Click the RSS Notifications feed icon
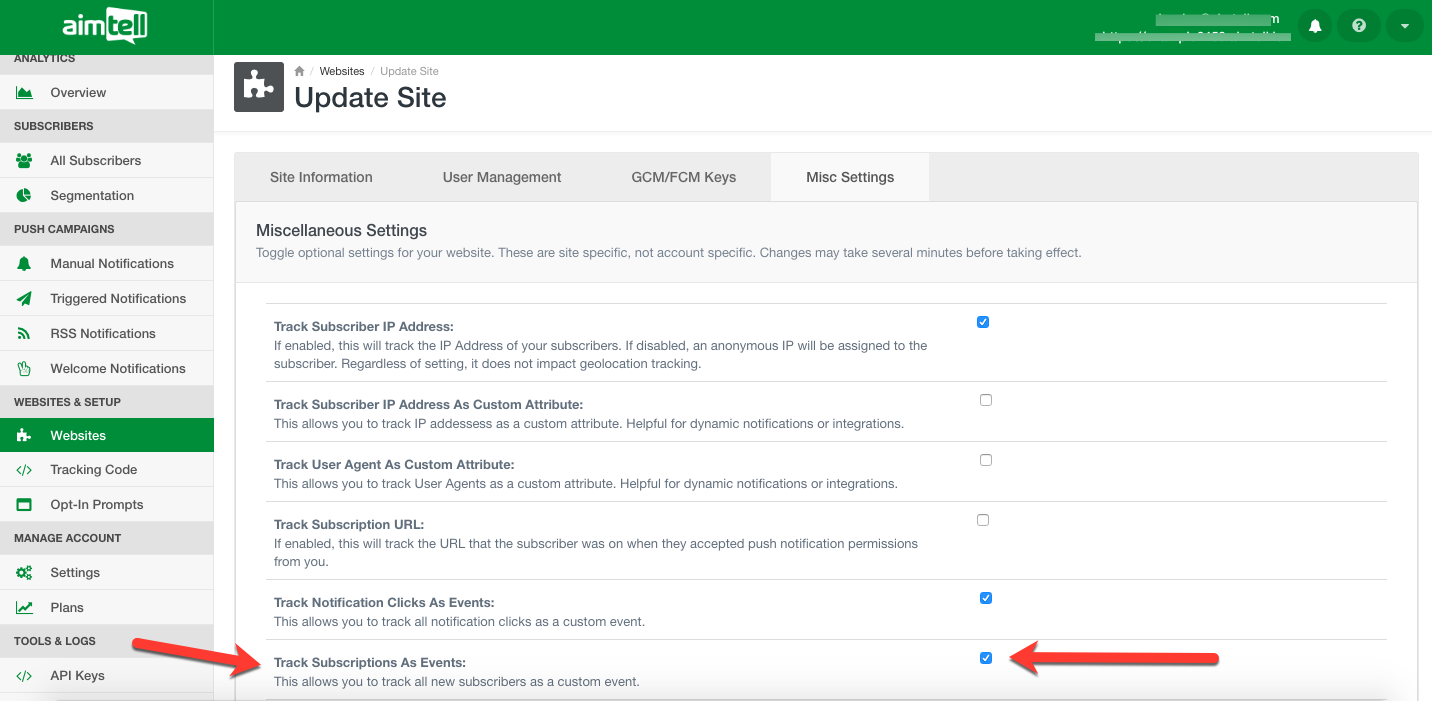The width and height of the screenshot is (1432, 701). click(x=25, y=334)
